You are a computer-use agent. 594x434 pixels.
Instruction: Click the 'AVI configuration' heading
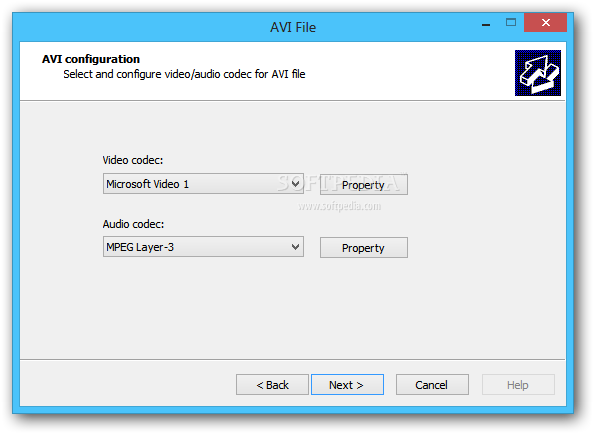coord(91,59)
